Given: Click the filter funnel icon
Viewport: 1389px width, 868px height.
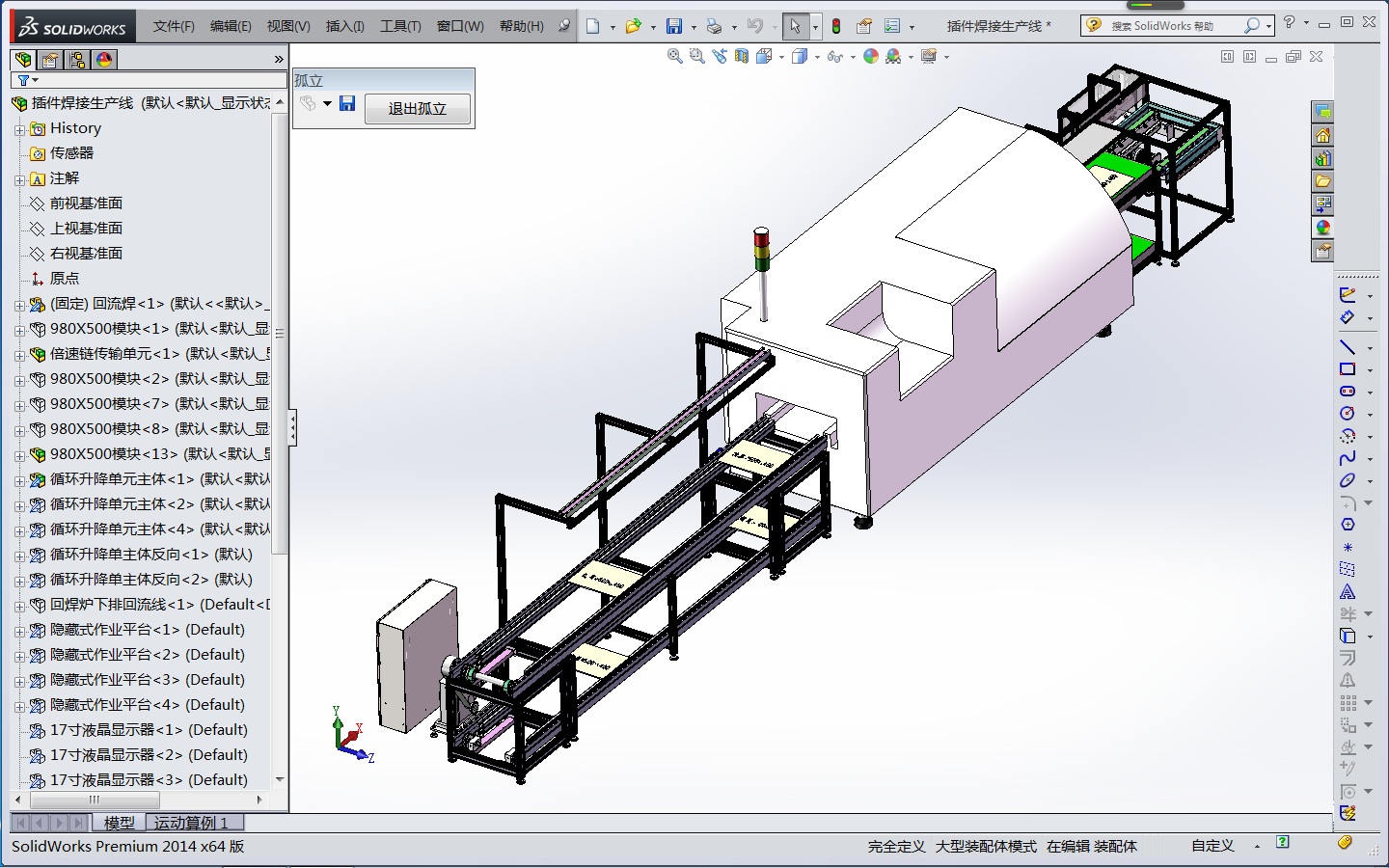Looking at the screenshot, I should (x=23, y=80).
